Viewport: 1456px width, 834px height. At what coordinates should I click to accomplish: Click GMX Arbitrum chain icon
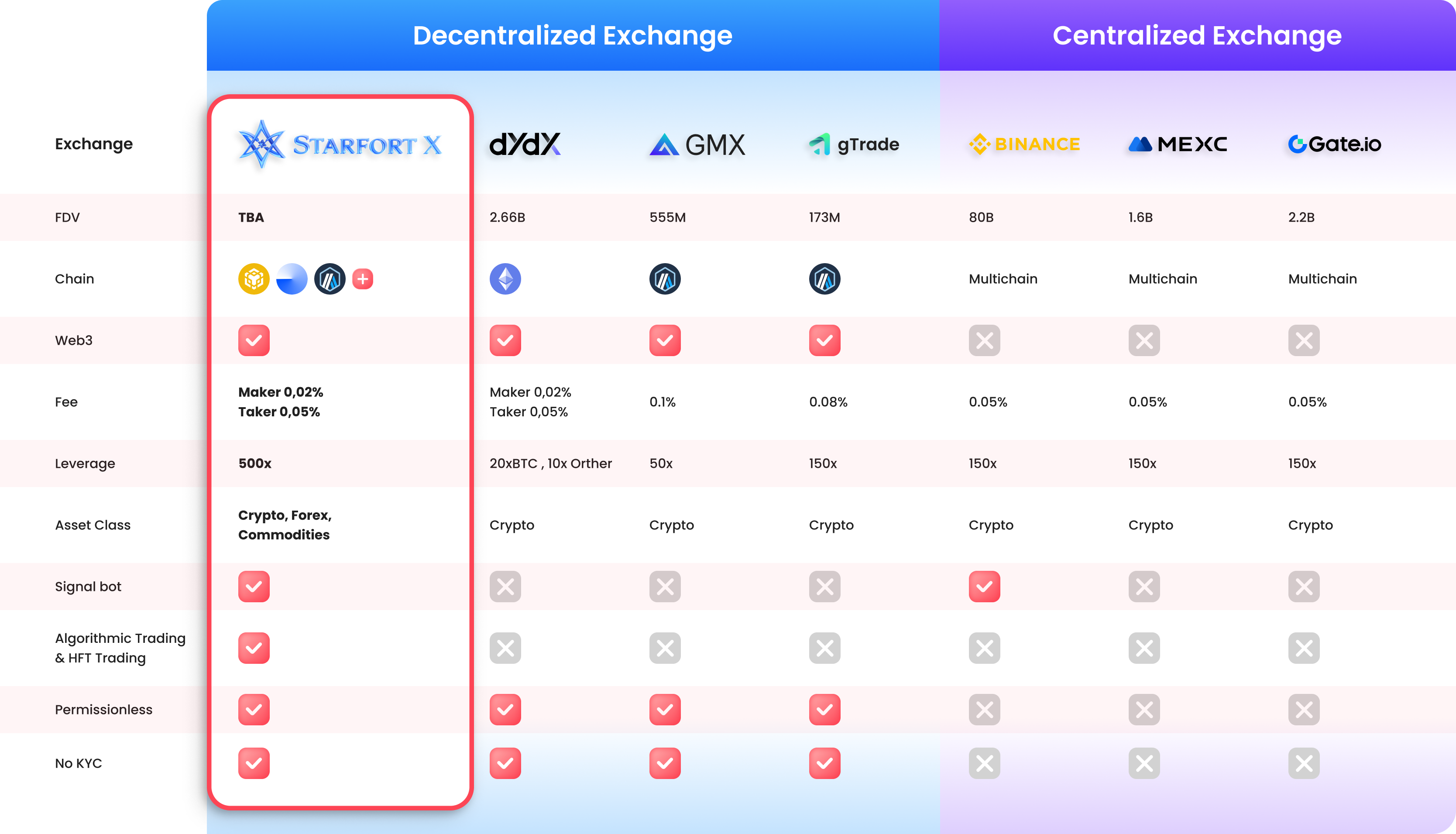click(665, 279)
